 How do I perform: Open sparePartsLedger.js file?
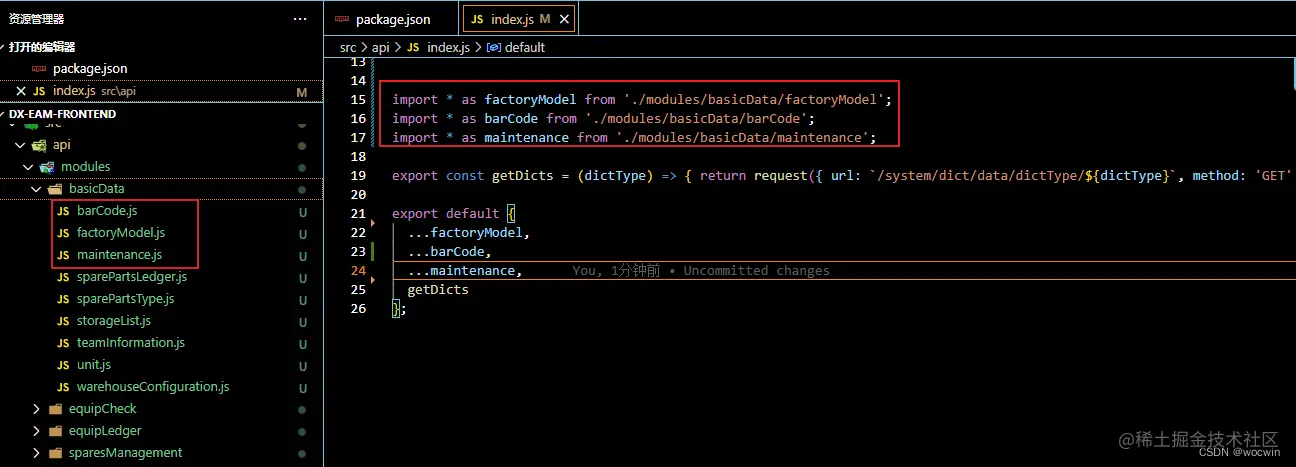(132, 277)
